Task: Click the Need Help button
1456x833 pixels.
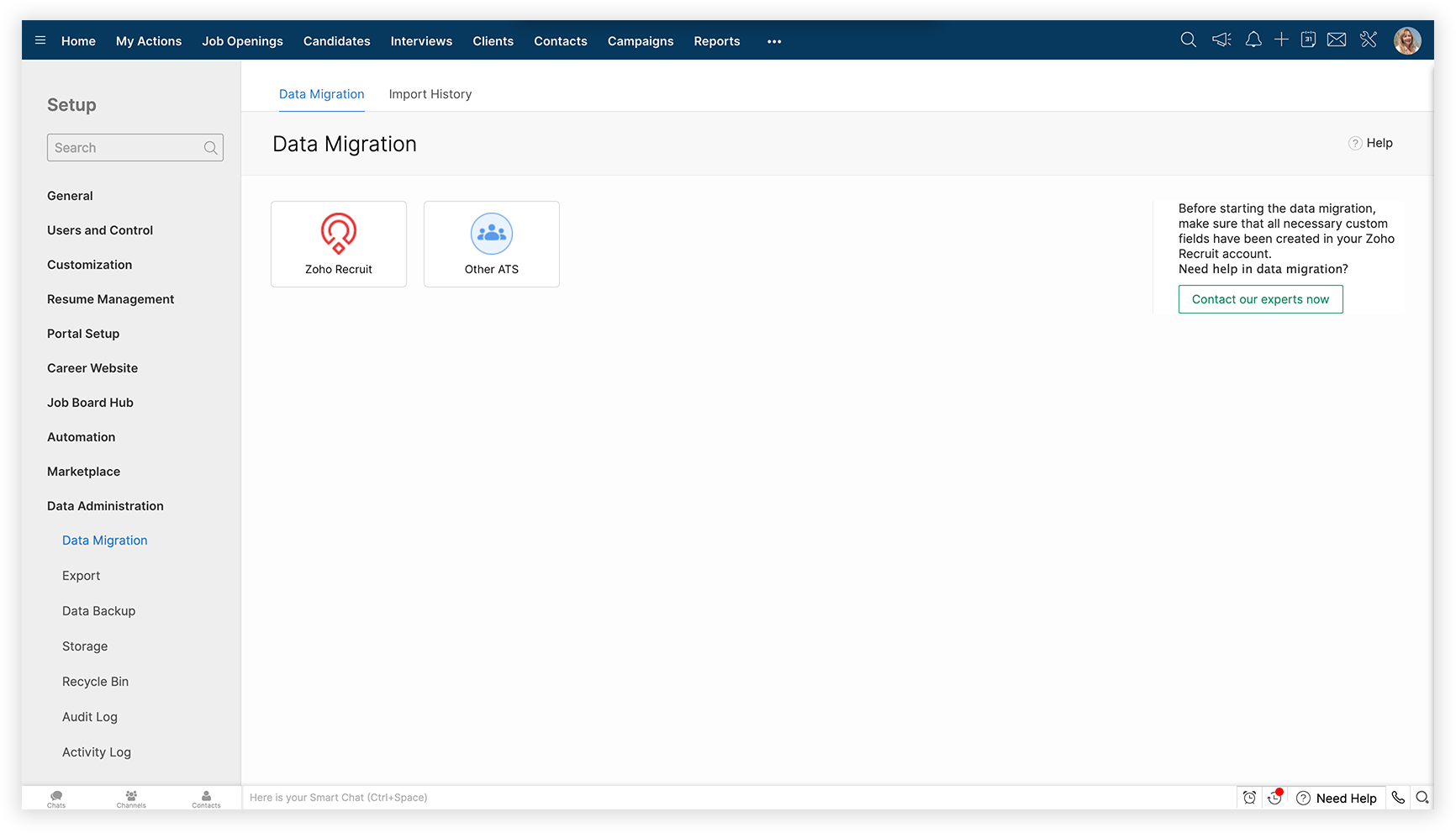Action: [1337, 798]
